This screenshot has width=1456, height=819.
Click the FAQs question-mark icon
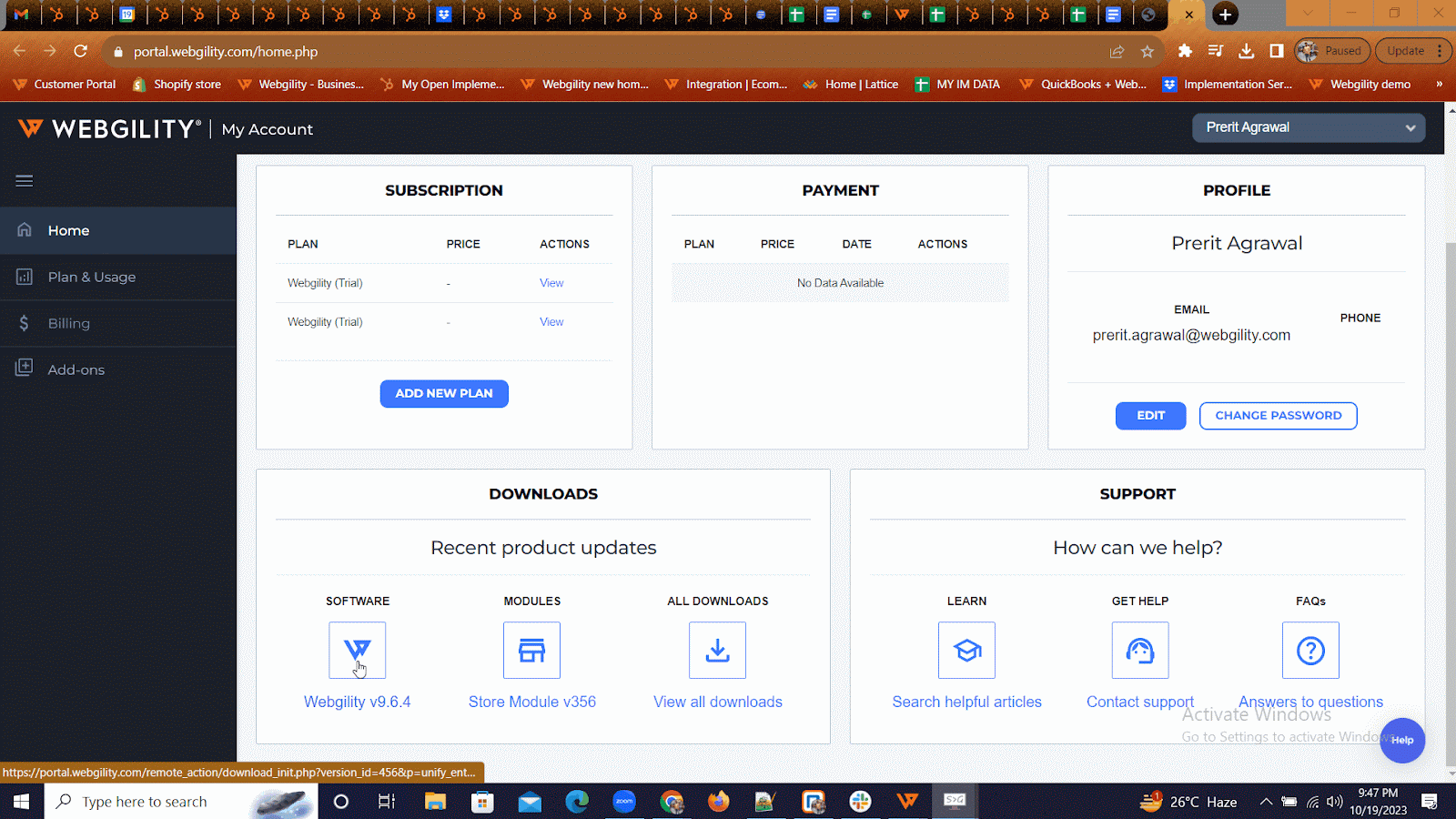1310,650
